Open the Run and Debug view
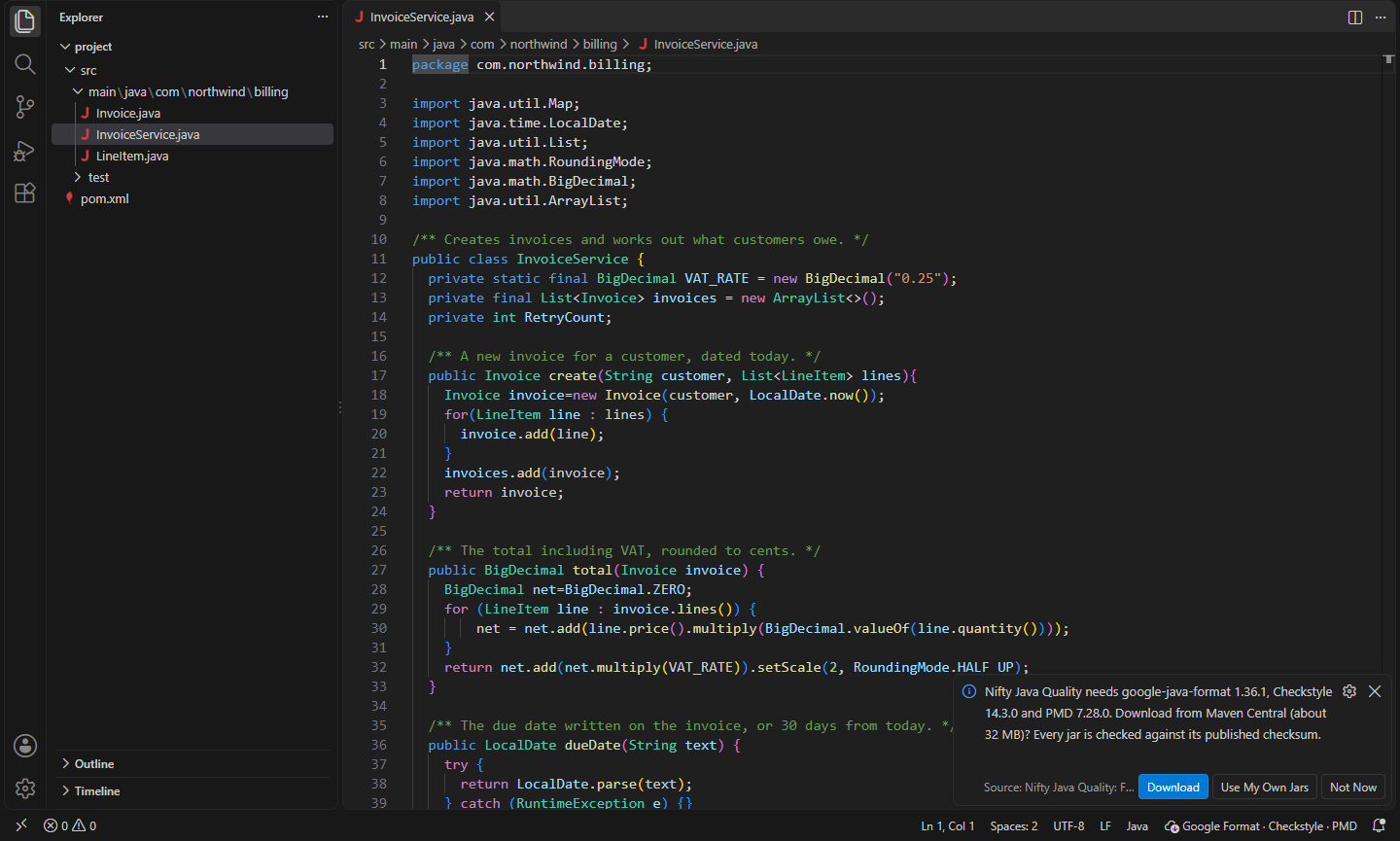The image size is (1400, 841). (25, 151)
